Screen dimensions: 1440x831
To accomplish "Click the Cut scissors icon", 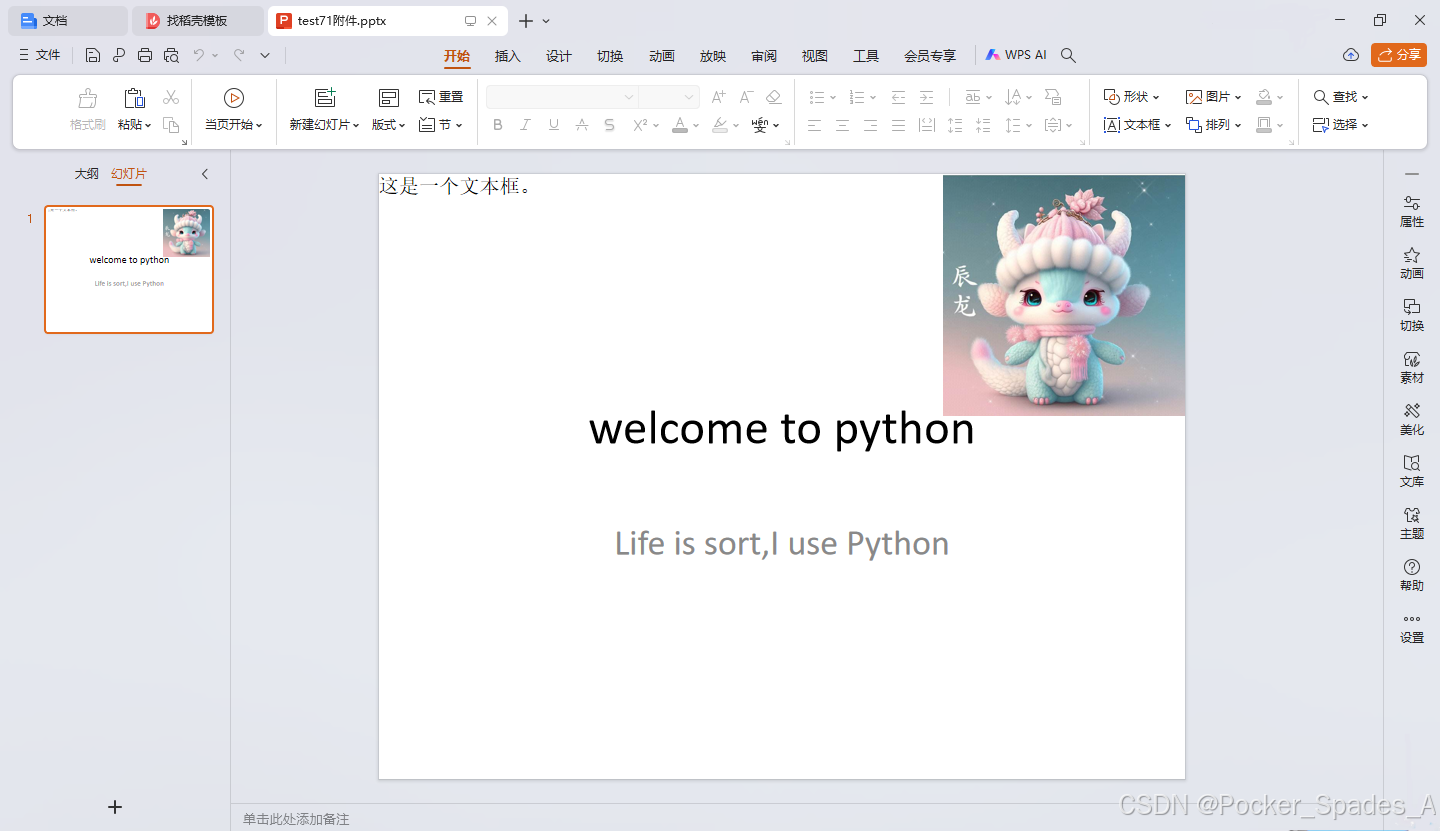I will coord(171,97).
